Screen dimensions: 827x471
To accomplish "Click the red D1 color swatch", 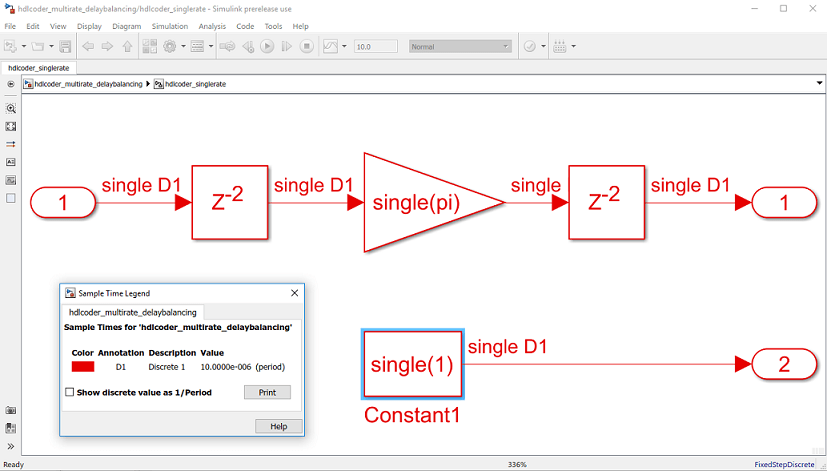I will 83,367.
